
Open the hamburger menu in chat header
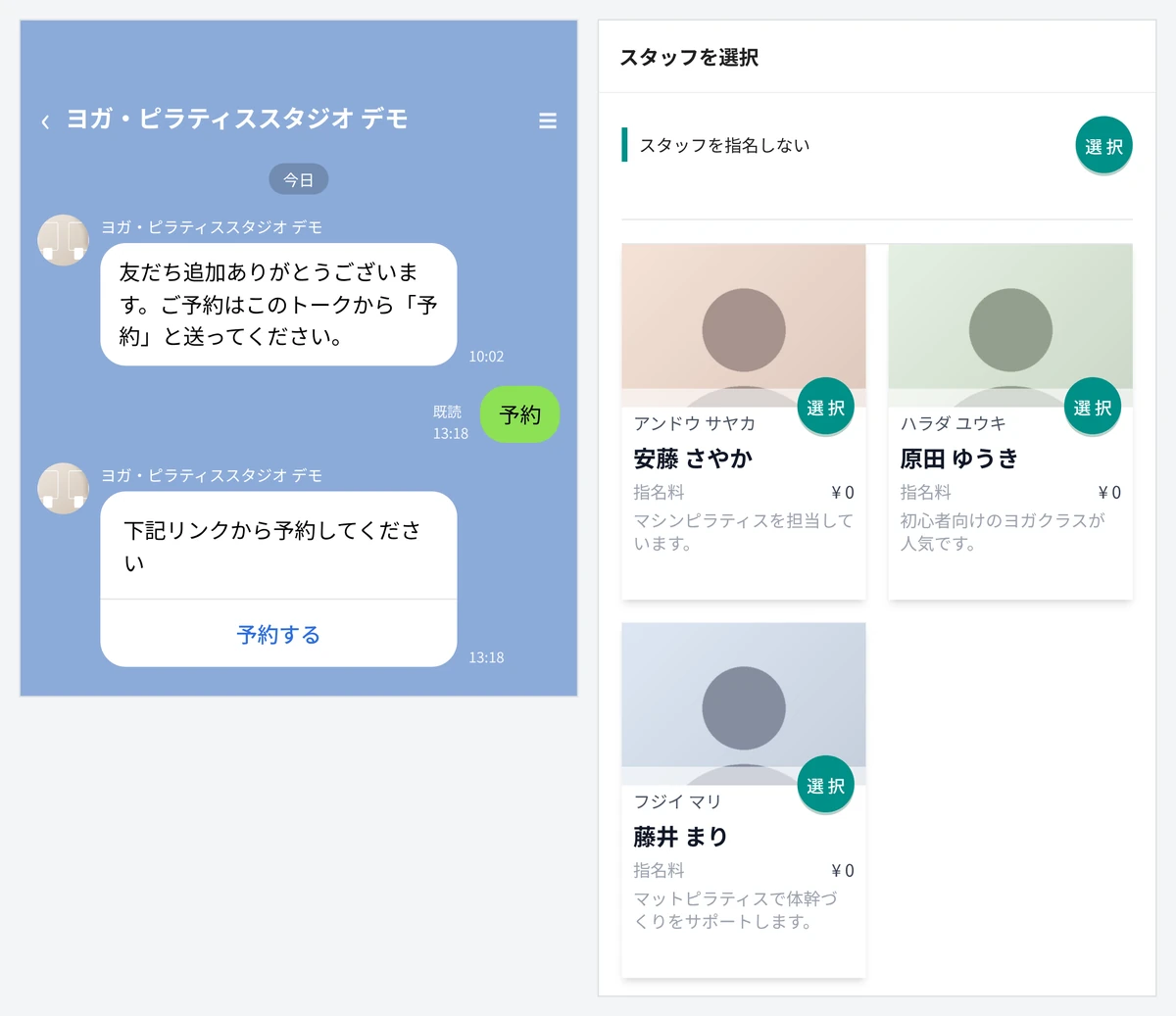pos(548,121)
